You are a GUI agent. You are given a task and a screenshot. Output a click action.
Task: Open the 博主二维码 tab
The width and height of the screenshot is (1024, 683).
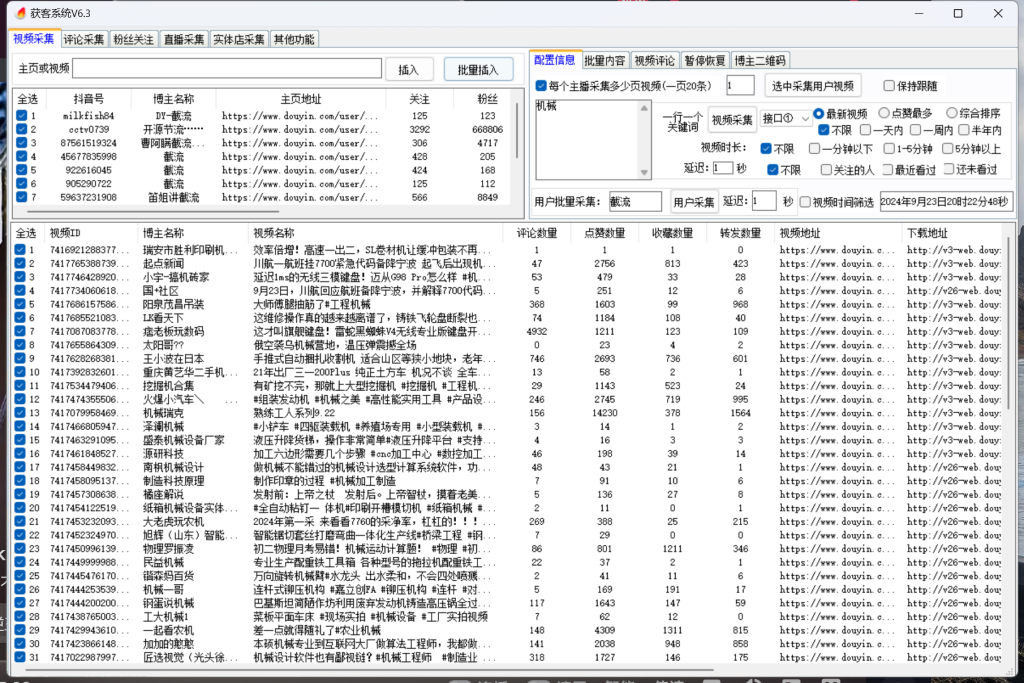coord(759,60)
